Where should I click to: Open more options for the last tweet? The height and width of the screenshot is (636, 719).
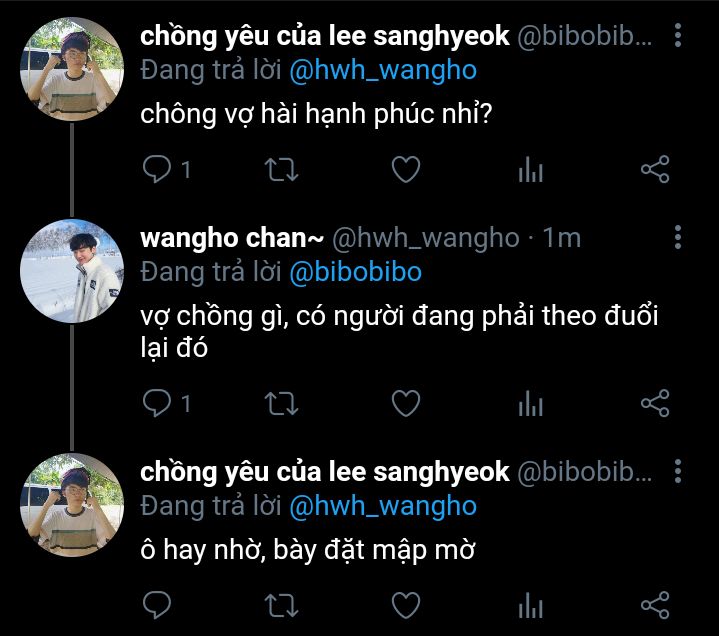pos(678,471)
